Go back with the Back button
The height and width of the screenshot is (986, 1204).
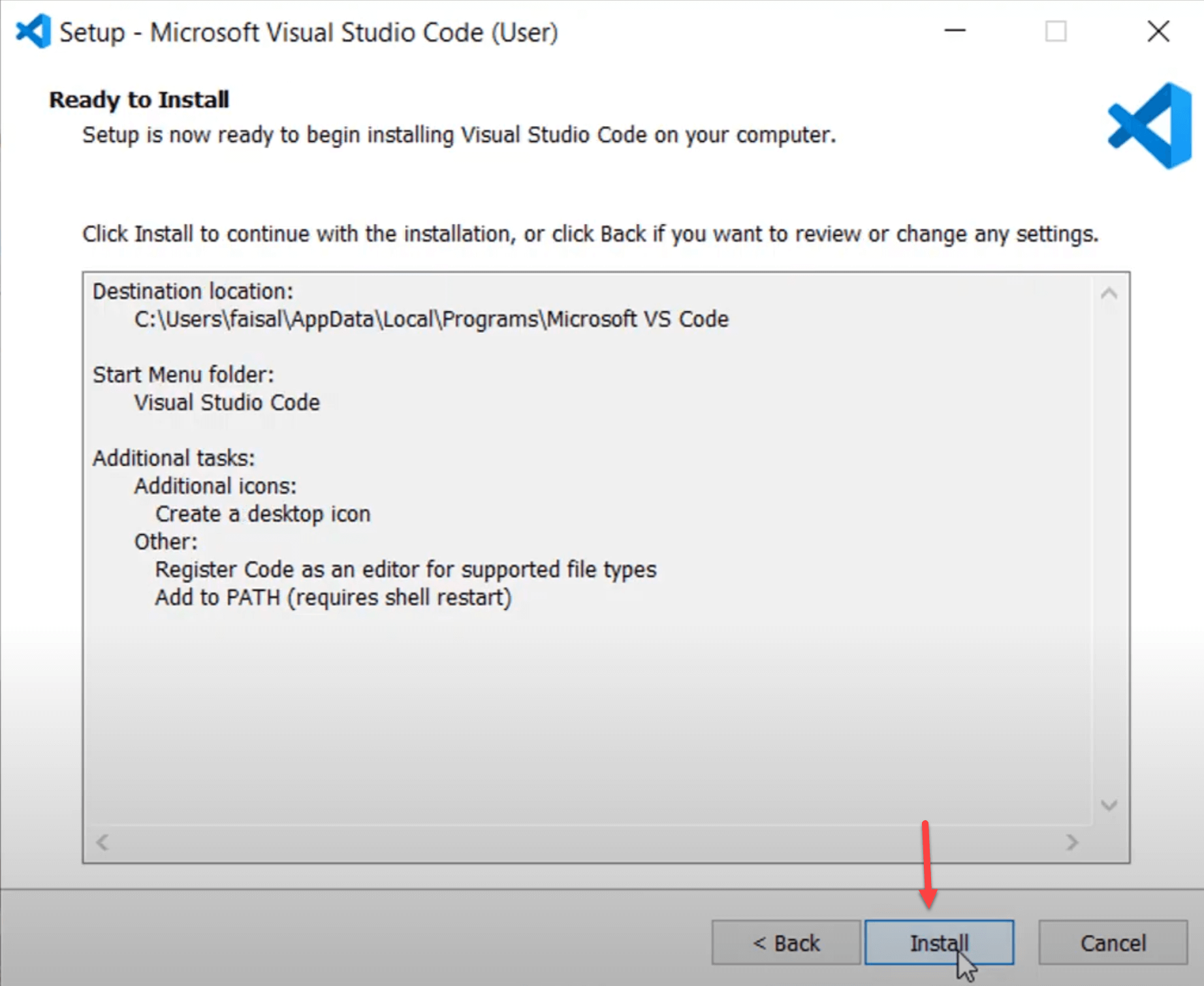point(785,942)
